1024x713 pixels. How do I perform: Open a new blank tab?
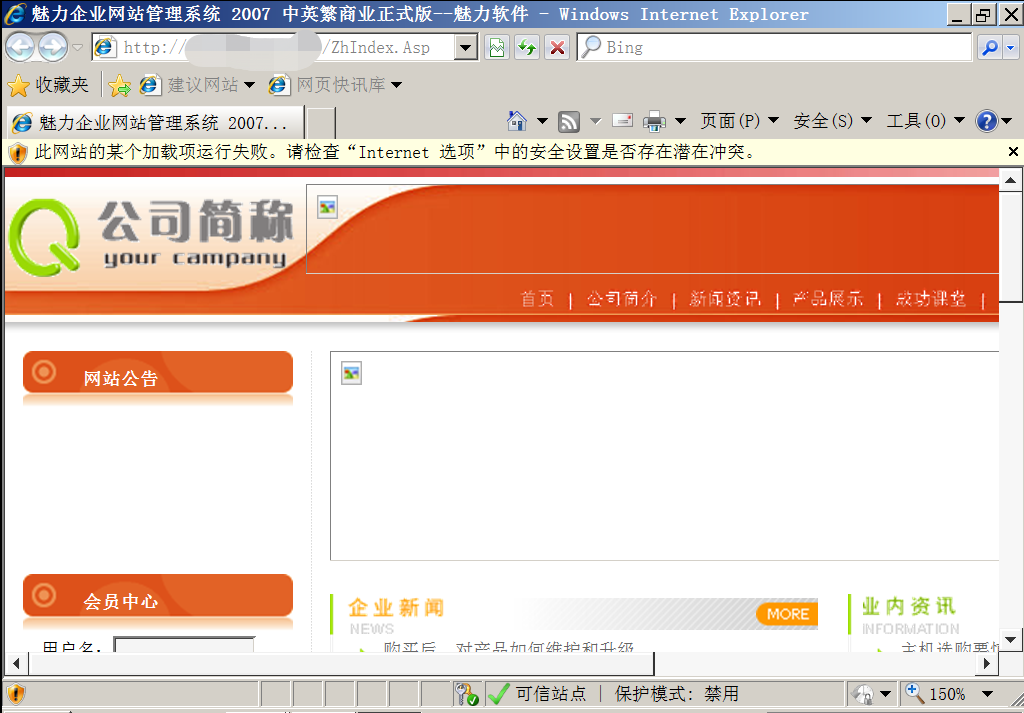[x=321, y=122]
